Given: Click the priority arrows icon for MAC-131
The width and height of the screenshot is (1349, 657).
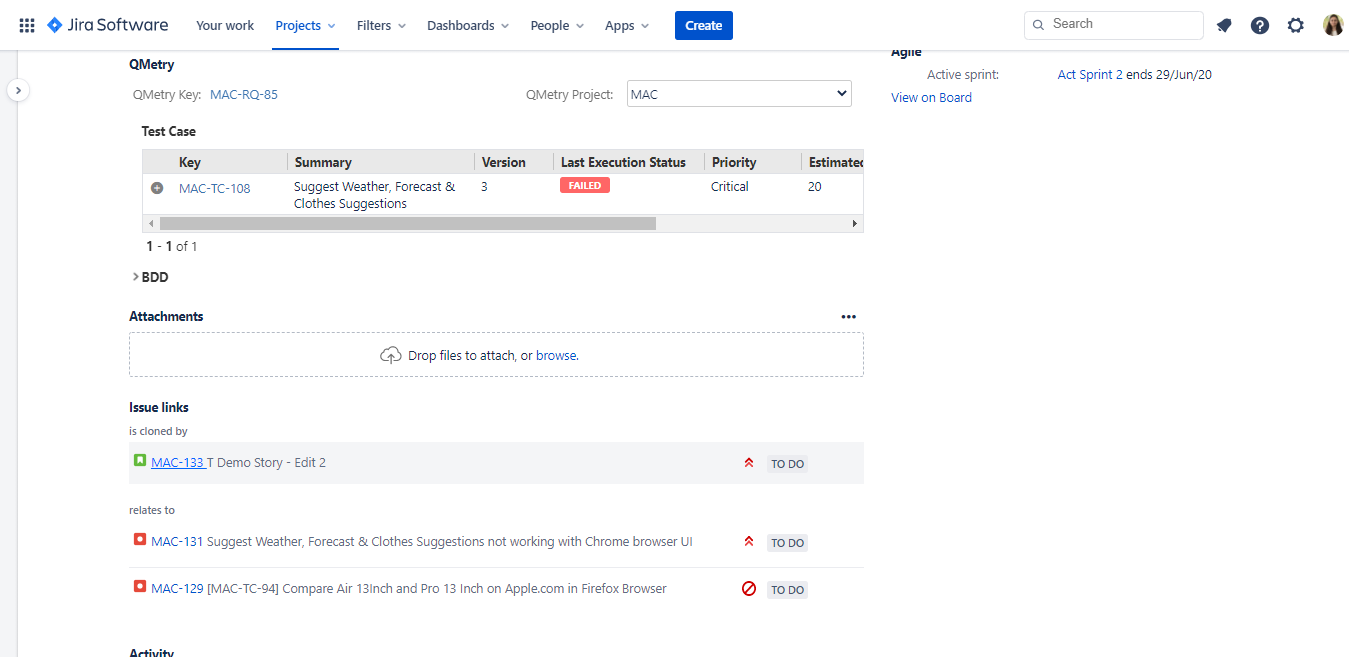Looking at the screenshot, I should point(749,542).
